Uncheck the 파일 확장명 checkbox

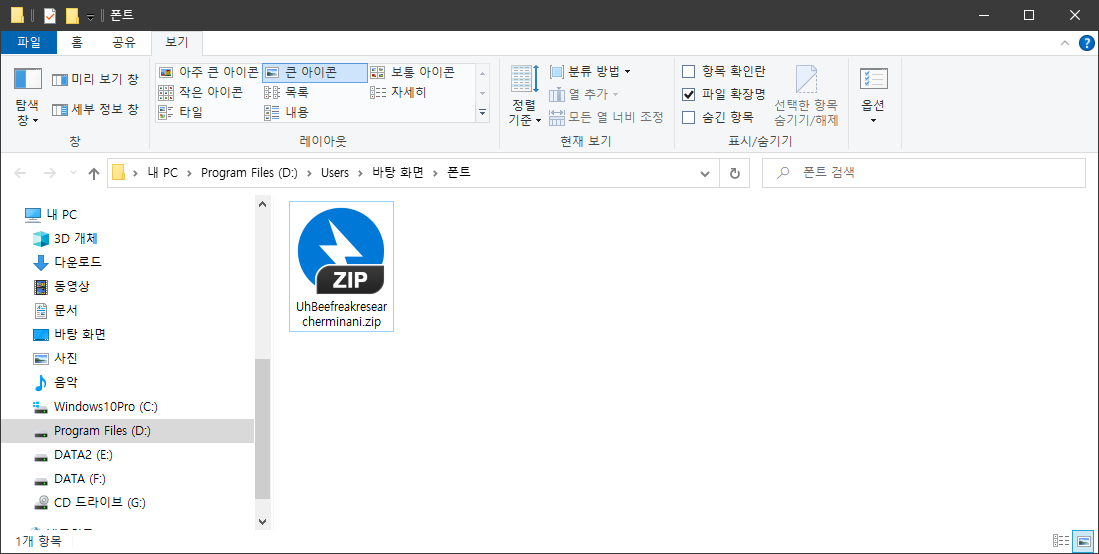click(x=688, y=94)
